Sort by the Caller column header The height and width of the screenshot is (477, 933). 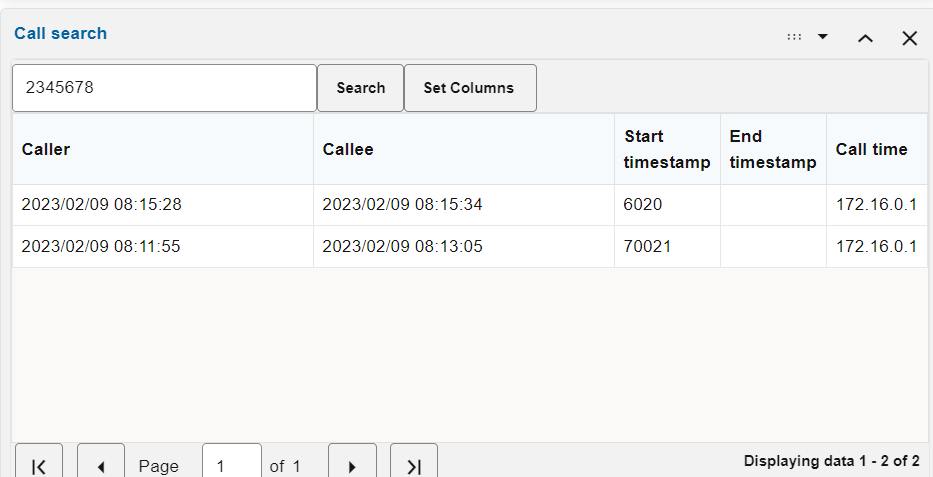pyautogui.click(x=46, y=149)
